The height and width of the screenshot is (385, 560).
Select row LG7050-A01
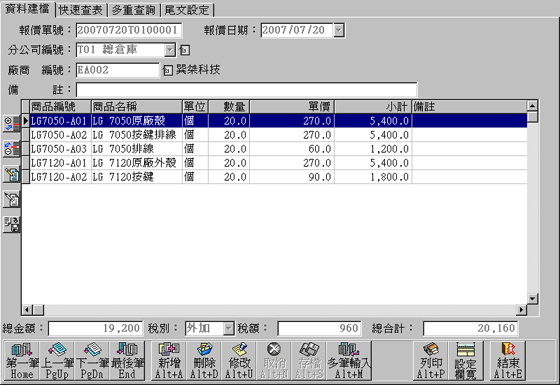(274, 121)
